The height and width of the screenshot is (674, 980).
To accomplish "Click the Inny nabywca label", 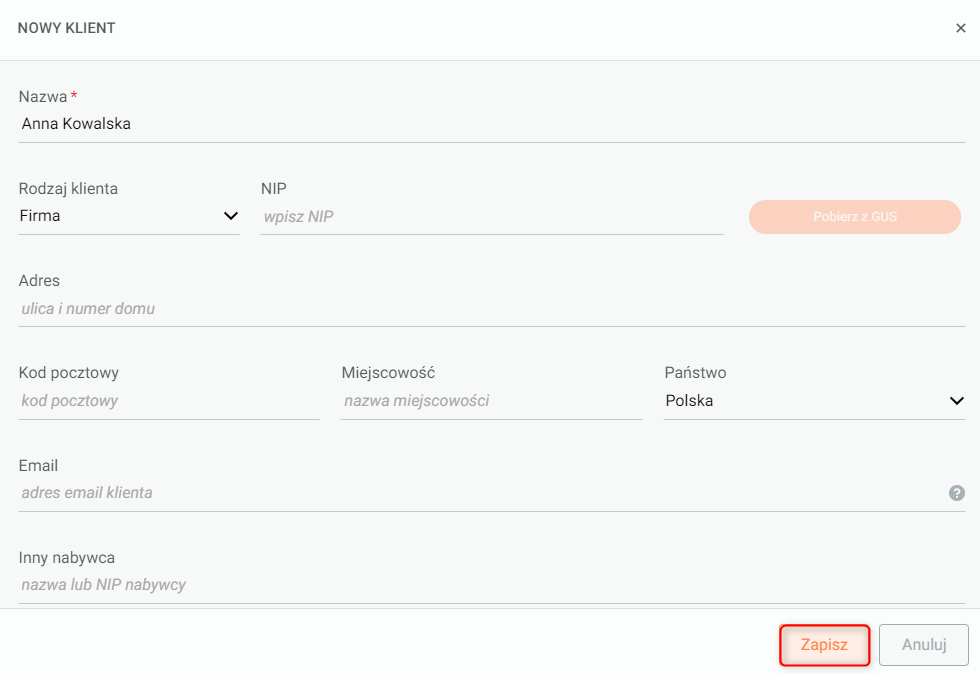I will tap(67, 558).
